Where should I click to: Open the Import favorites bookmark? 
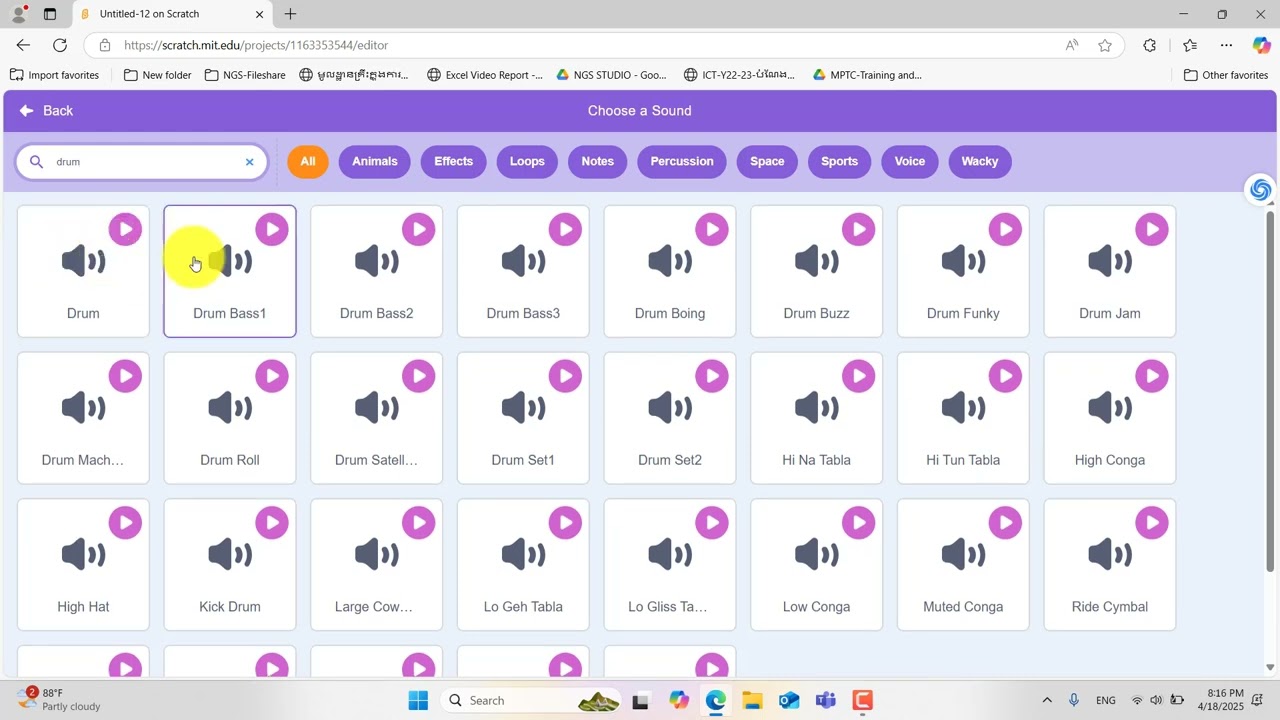coord(54,75)
